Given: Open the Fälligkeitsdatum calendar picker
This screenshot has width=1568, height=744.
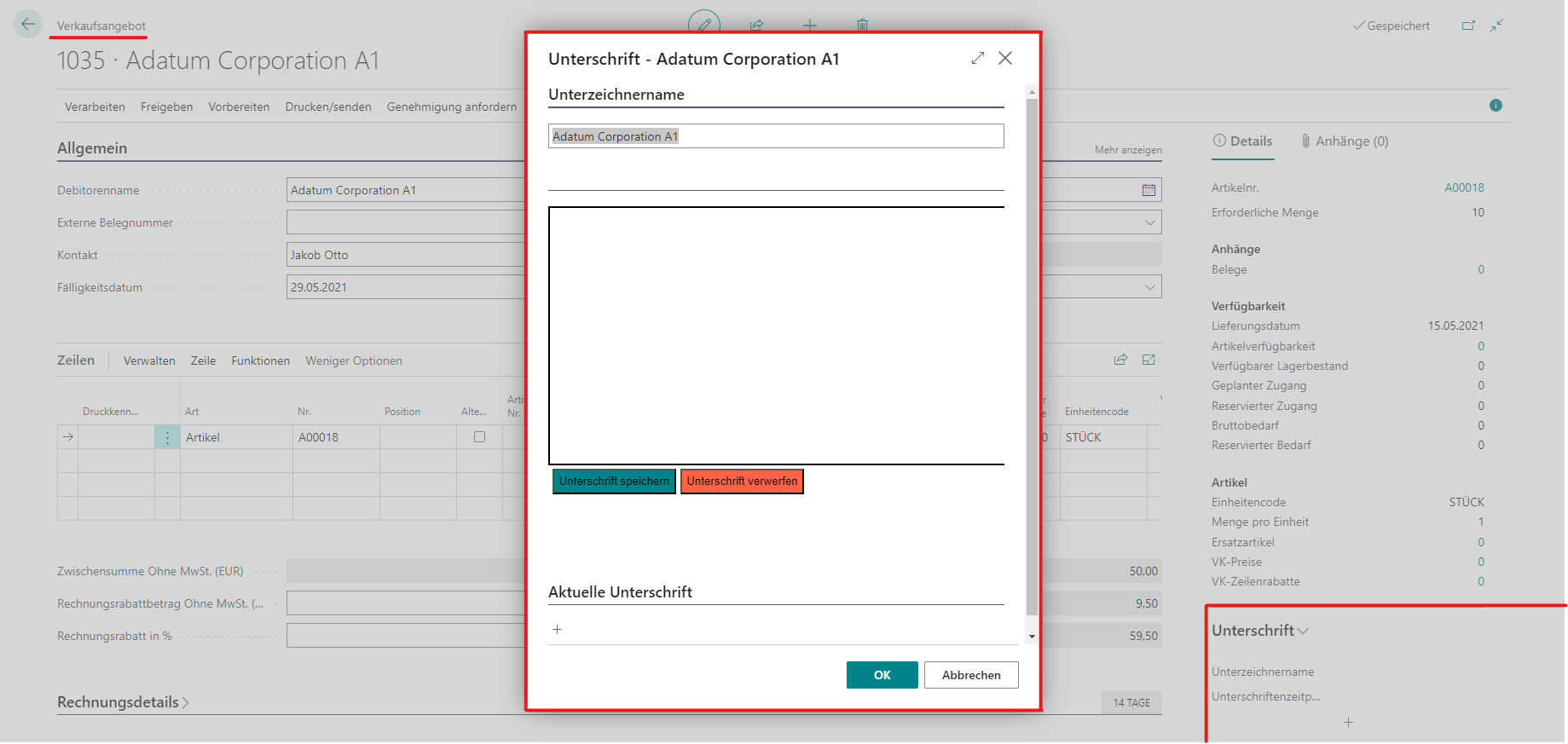Looking at the screenshot, I should tap(1149, 190).
